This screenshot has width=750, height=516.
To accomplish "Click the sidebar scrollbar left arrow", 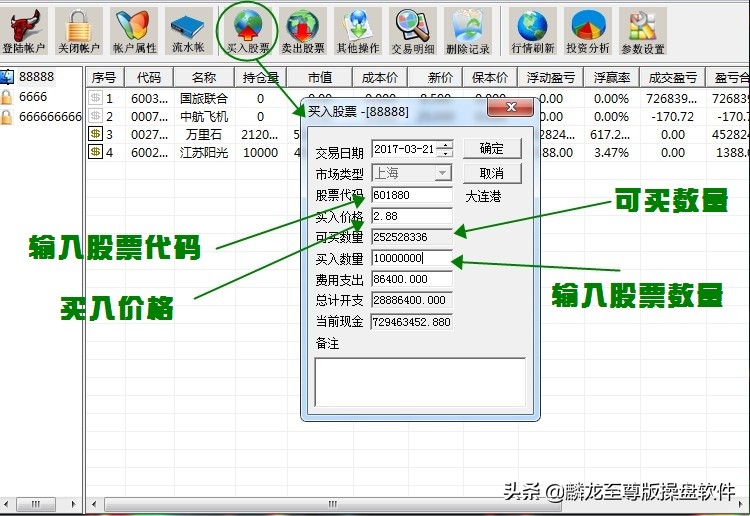I will [6, 505].
